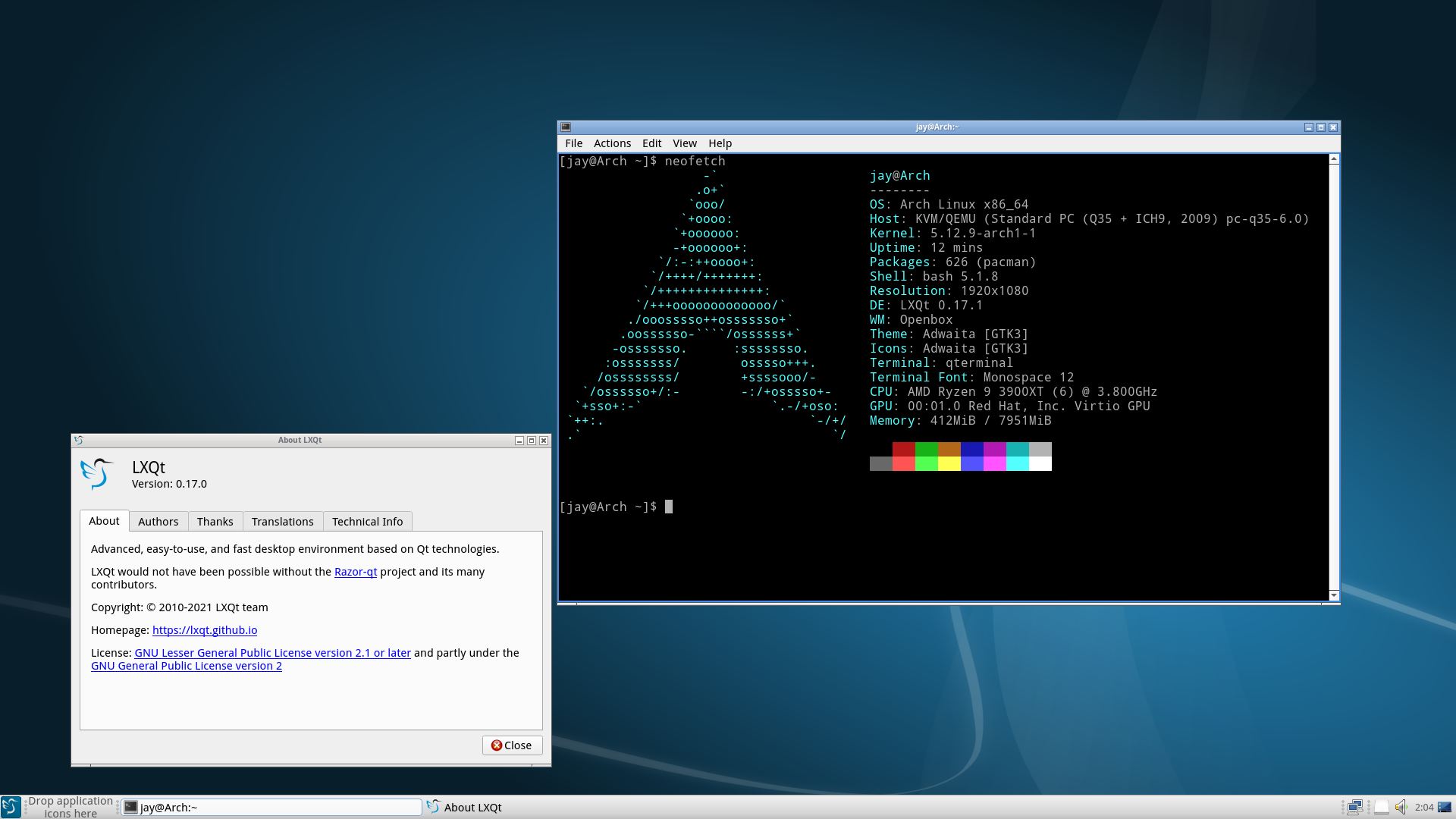Viewport: 1456px width, 819px height.
Task: Open the LXQt main menu button
Action: [11, 807]
